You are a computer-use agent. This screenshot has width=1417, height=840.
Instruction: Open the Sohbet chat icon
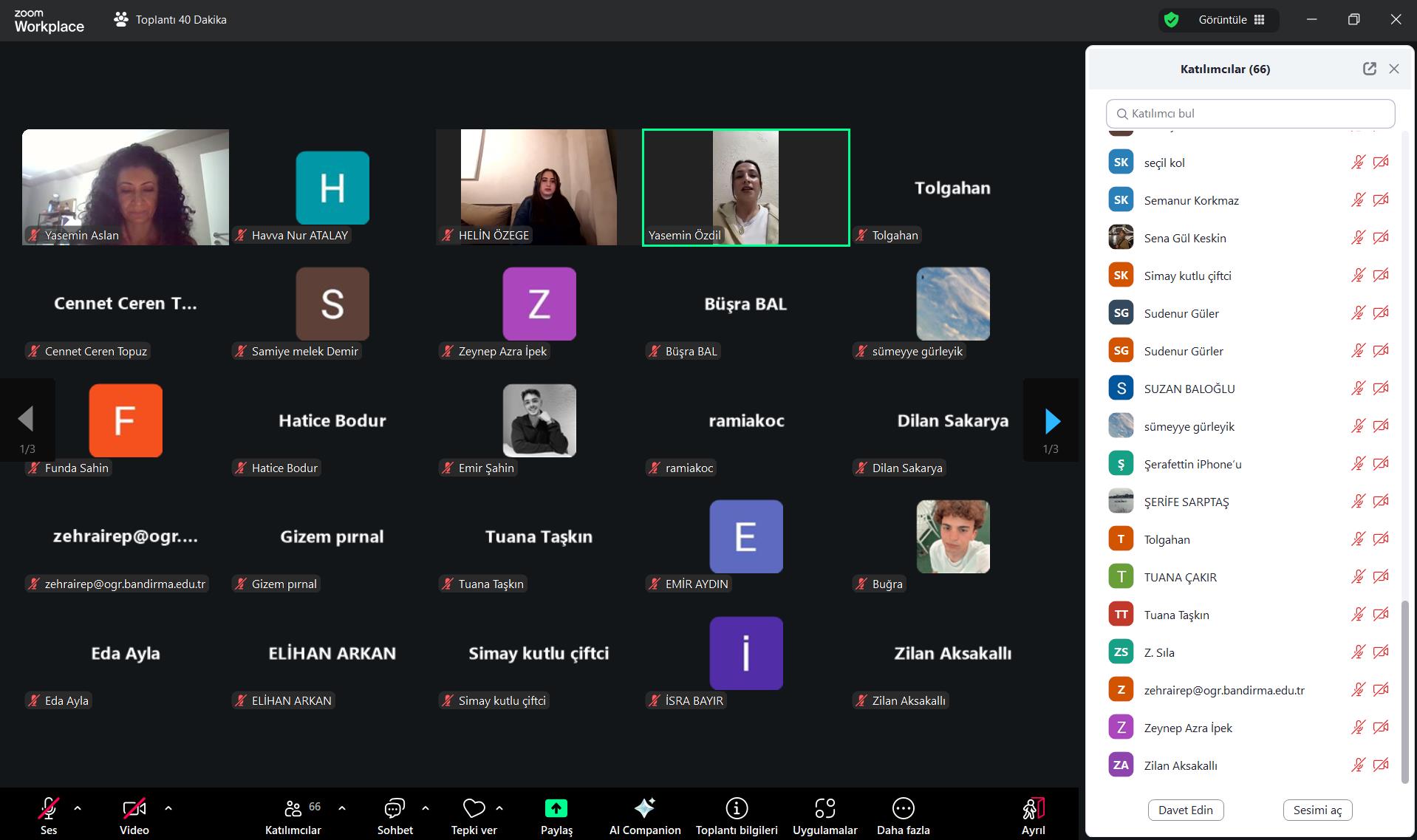pyautogui.click(x=395, y=808)
